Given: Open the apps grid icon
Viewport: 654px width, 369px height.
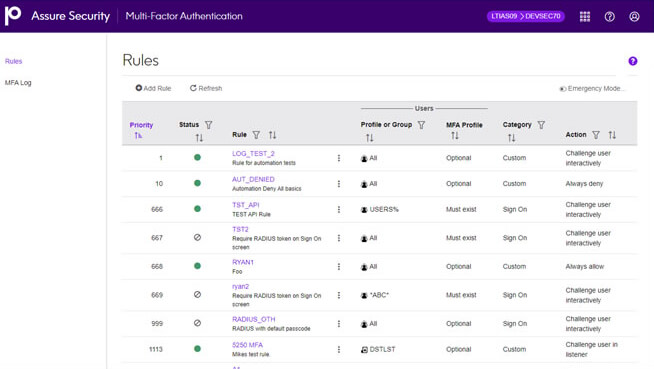Looking at the screenshot, I should point(585,16).
